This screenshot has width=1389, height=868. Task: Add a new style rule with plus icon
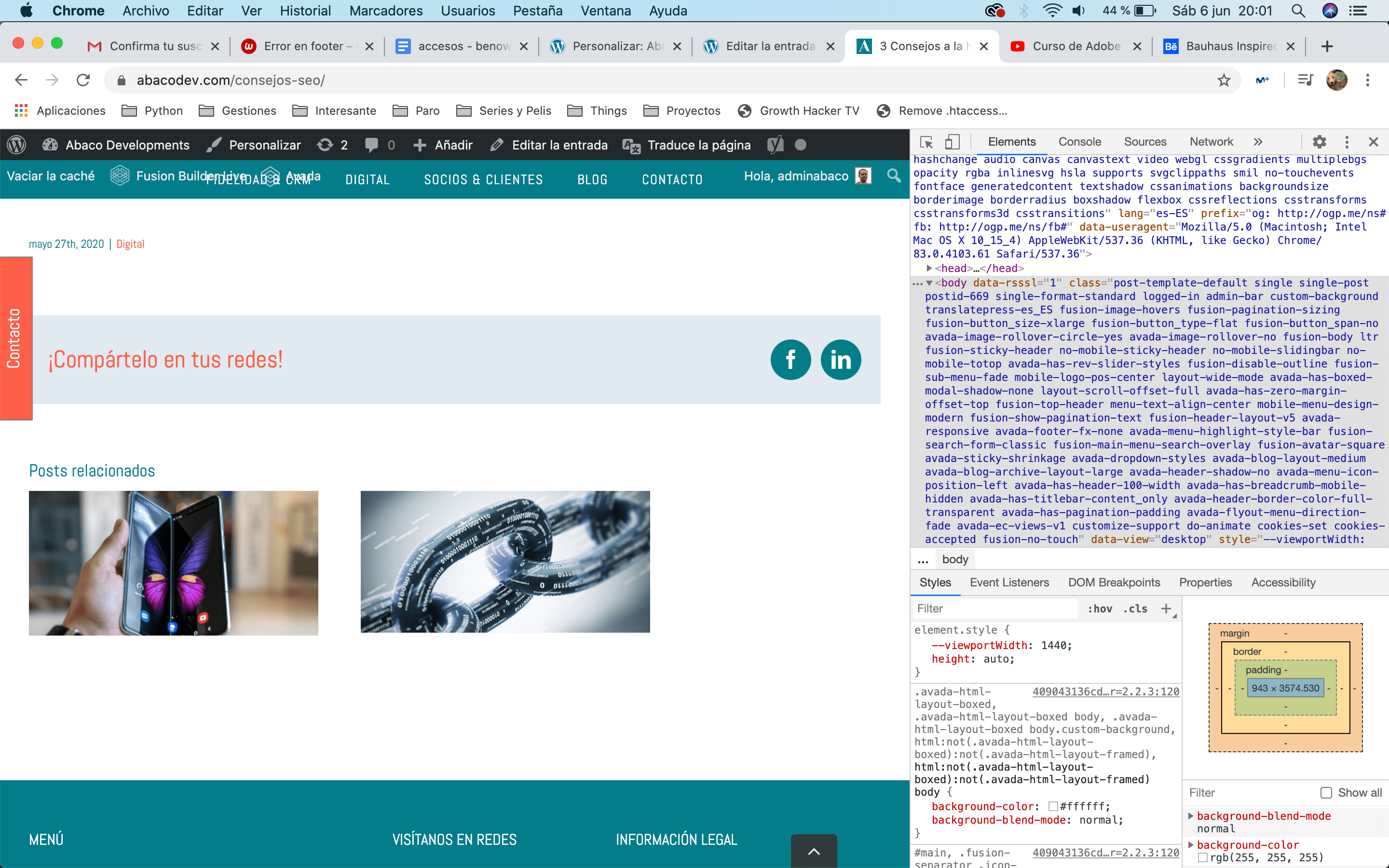(1166, 609)
